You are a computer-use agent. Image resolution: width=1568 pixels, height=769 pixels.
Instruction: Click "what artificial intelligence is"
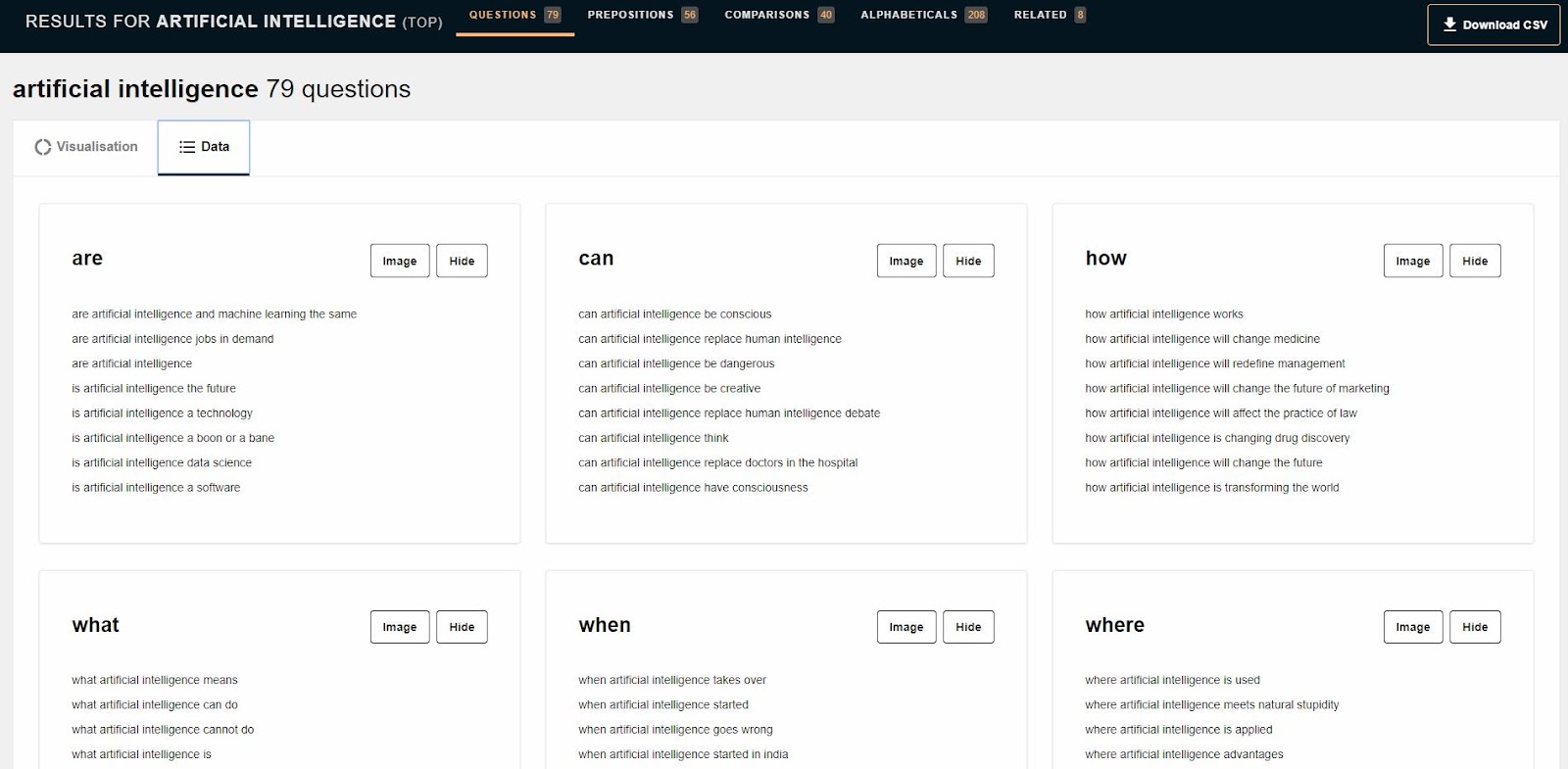[141, 755]
